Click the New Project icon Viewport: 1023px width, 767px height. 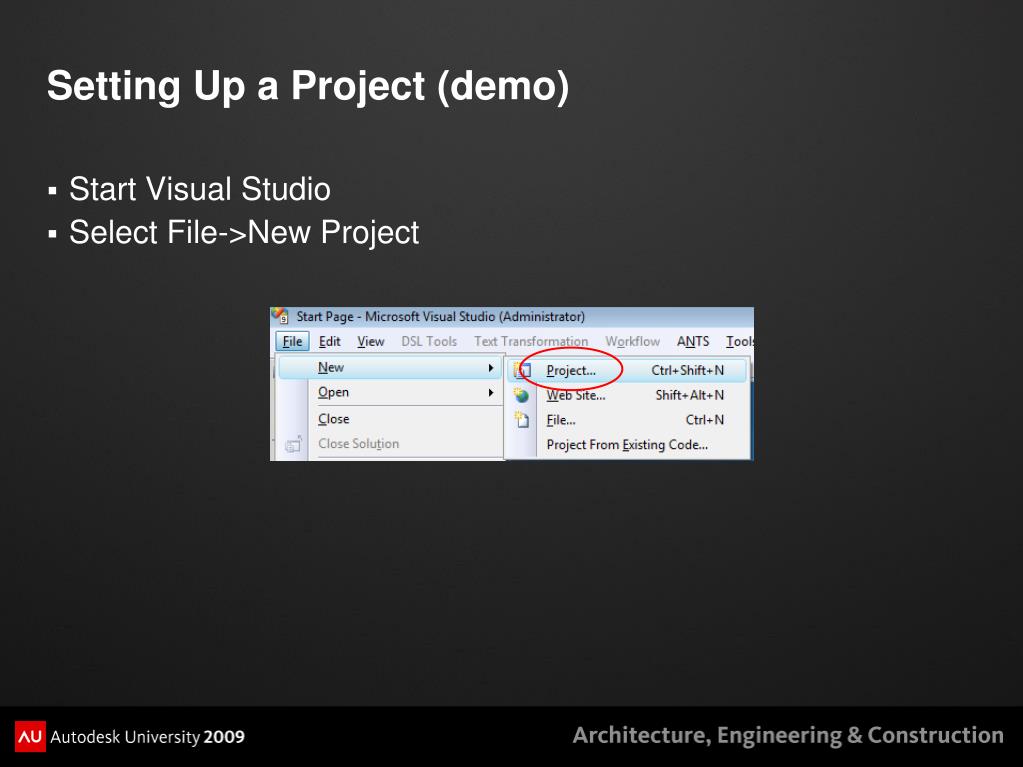[x=521, y=370]
